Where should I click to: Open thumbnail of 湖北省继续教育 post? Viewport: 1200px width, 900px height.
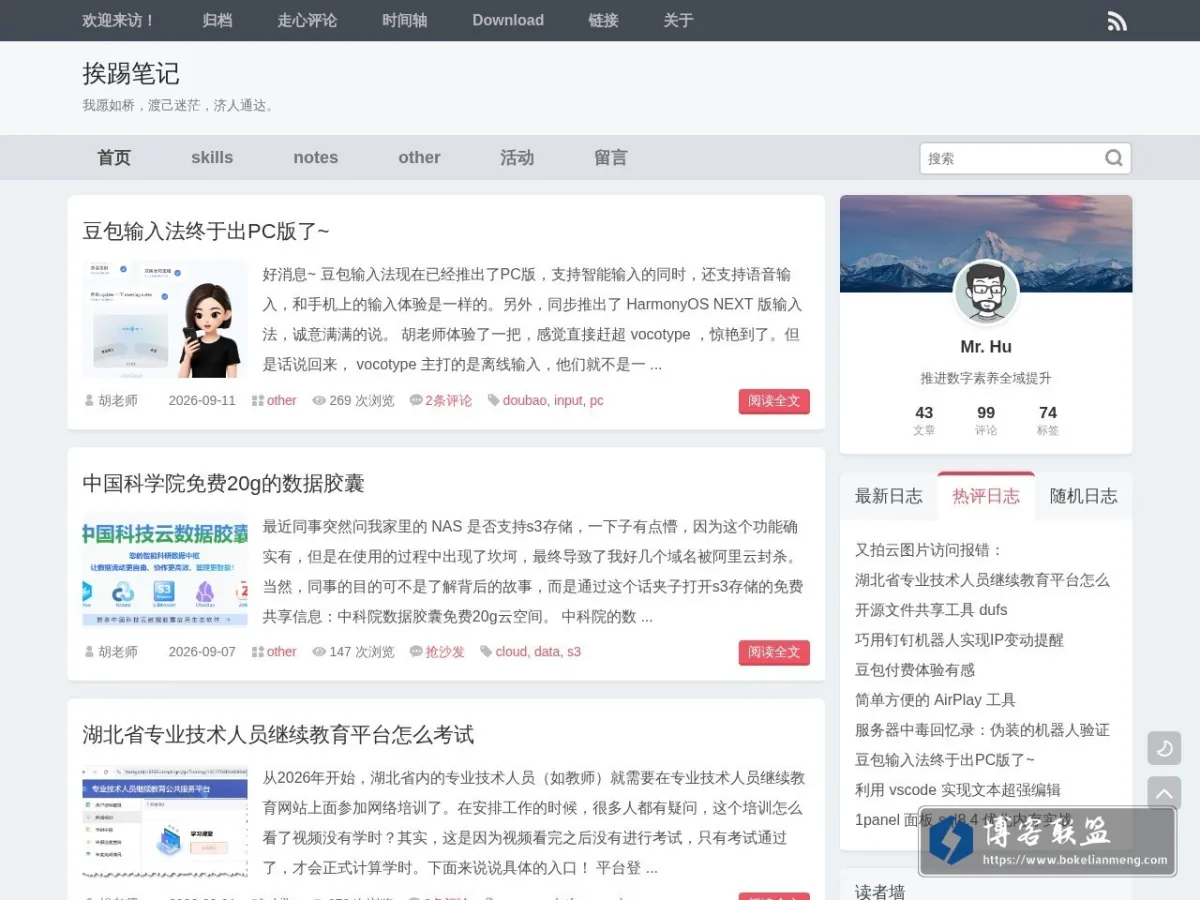165,823
